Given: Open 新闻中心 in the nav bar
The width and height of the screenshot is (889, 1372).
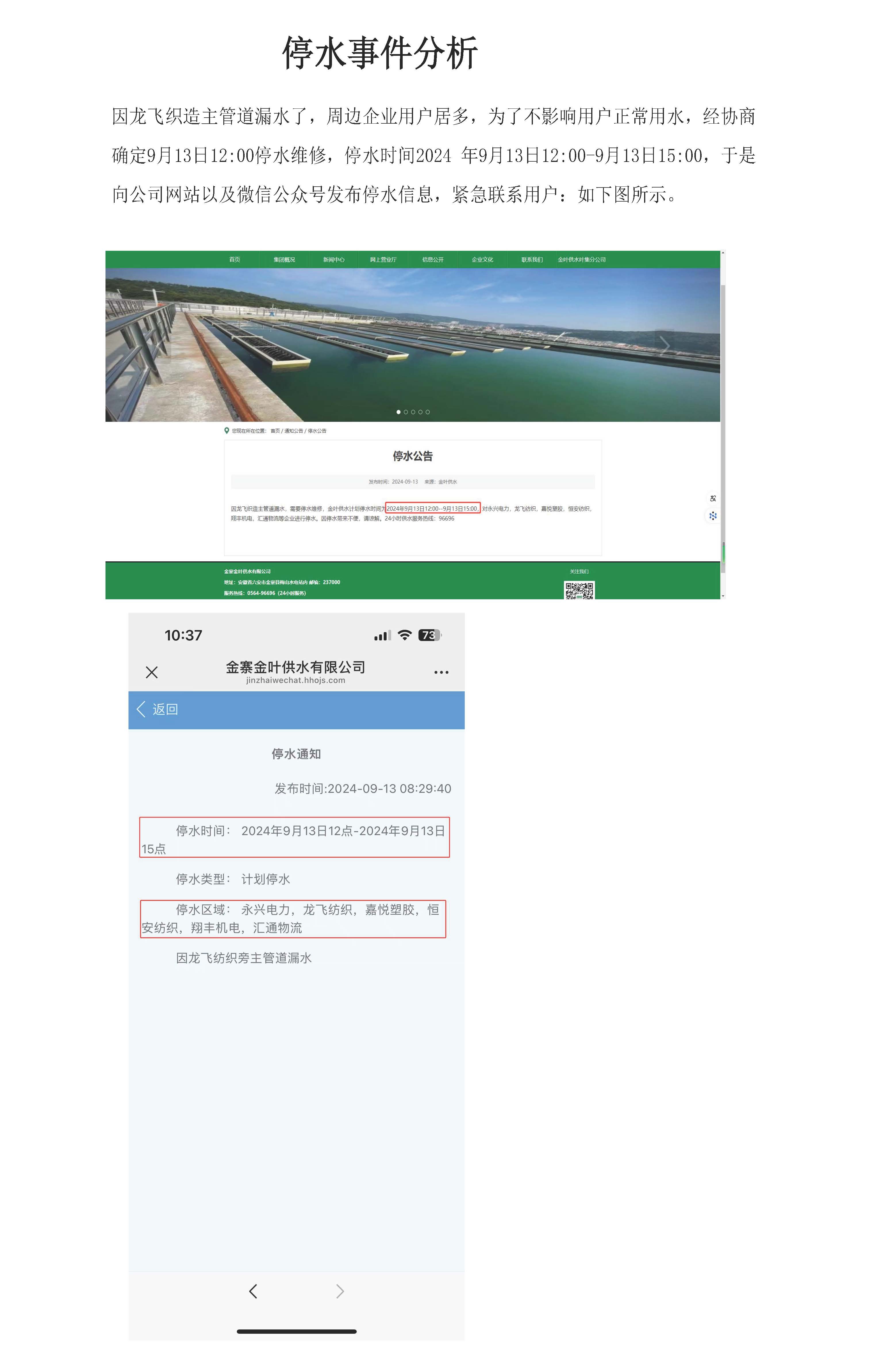Looking at the screenshot, I should tap(334, 259).
